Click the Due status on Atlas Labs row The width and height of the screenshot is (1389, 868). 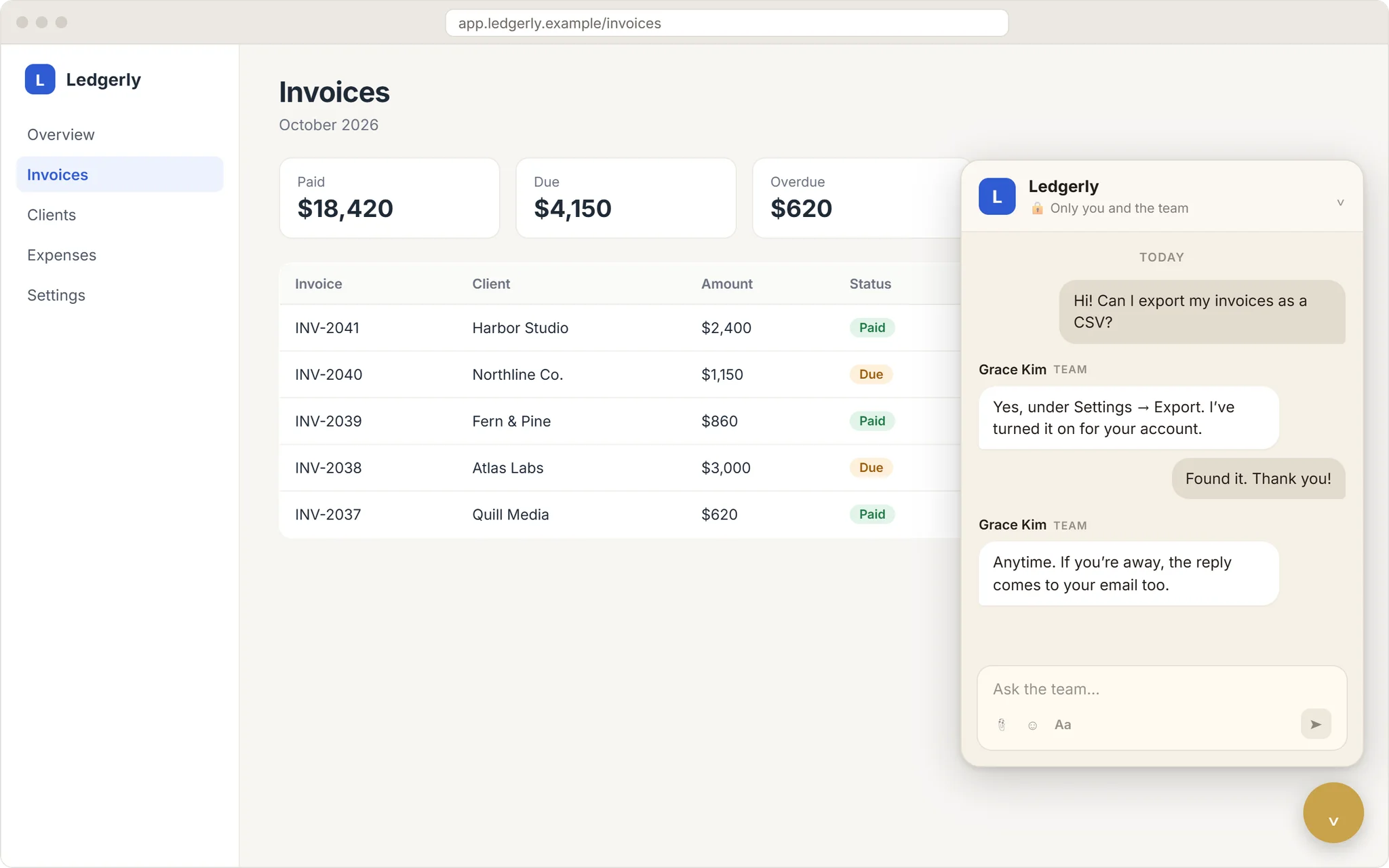coord(871,467)
